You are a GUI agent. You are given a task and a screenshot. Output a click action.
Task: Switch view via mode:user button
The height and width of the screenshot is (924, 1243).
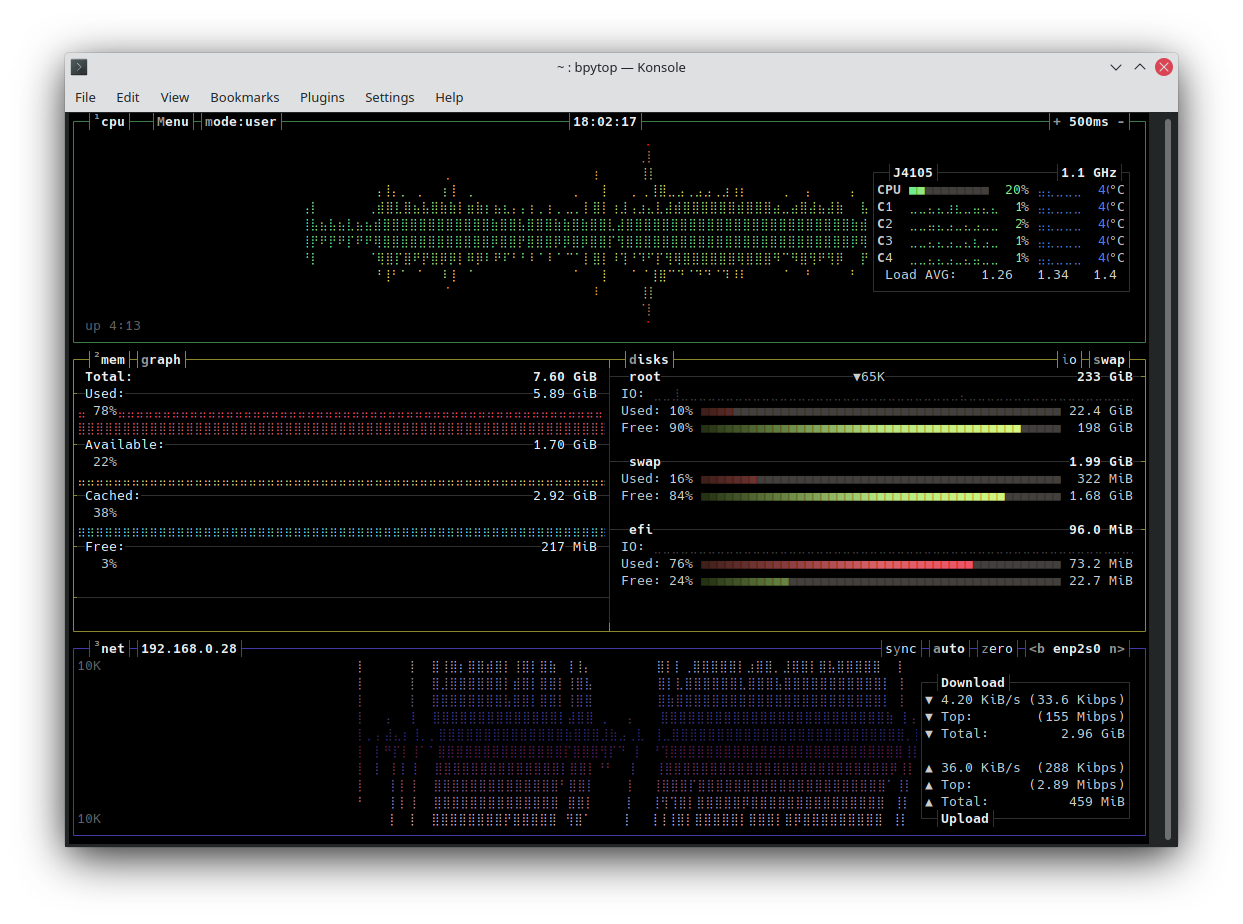(241, 122)
